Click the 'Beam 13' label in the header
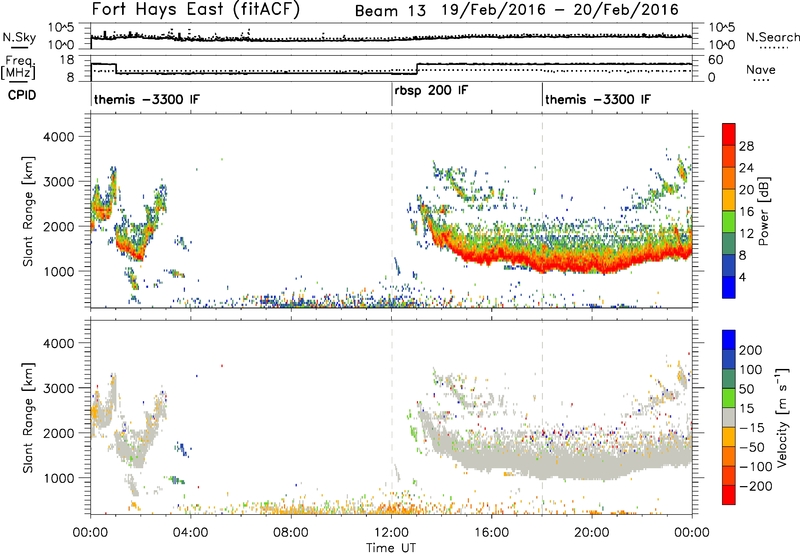Screen dimensions: 800x554 390,11
